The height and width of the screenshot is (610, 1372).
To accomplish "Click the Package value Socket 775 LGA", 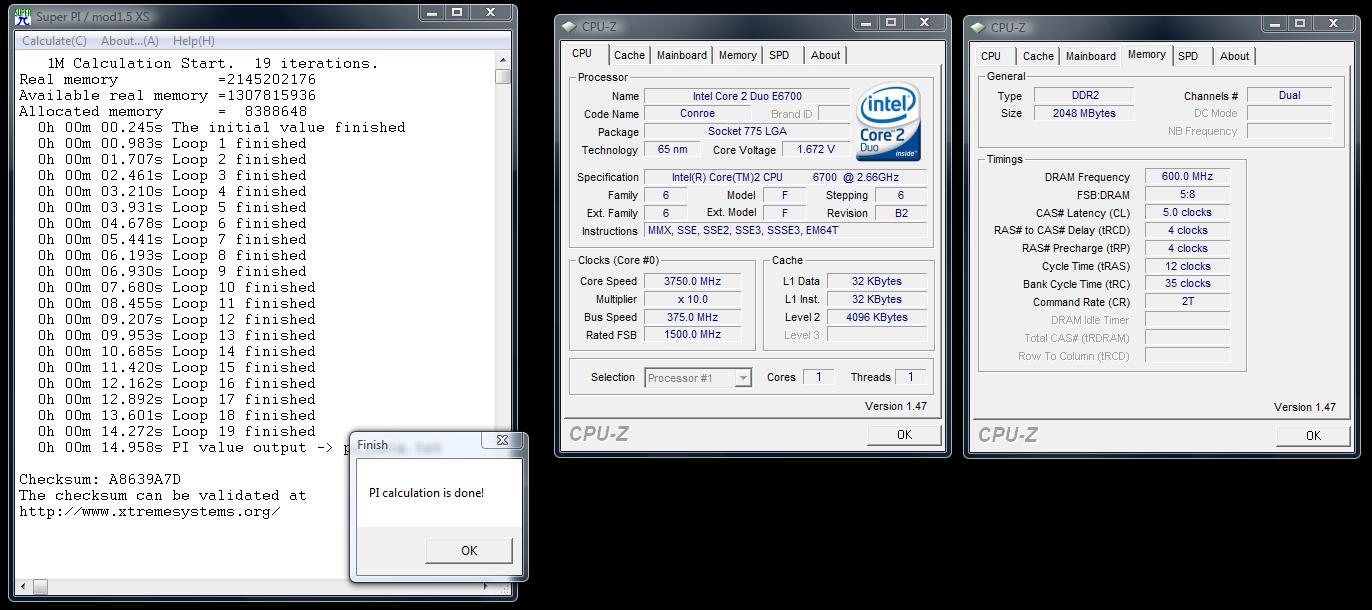I will click(747, 131).
